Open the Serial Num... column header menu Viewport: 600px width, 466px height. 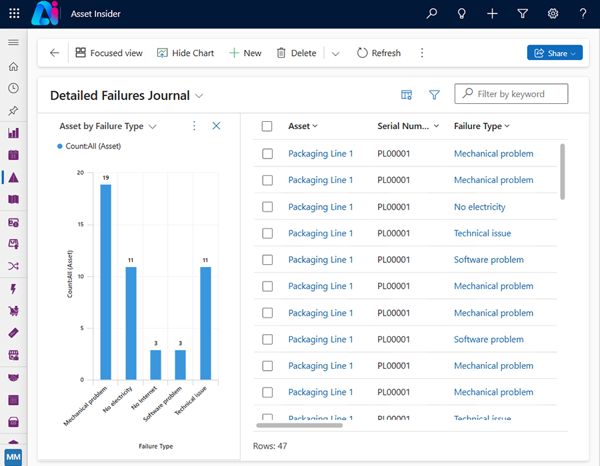(408, 126)
